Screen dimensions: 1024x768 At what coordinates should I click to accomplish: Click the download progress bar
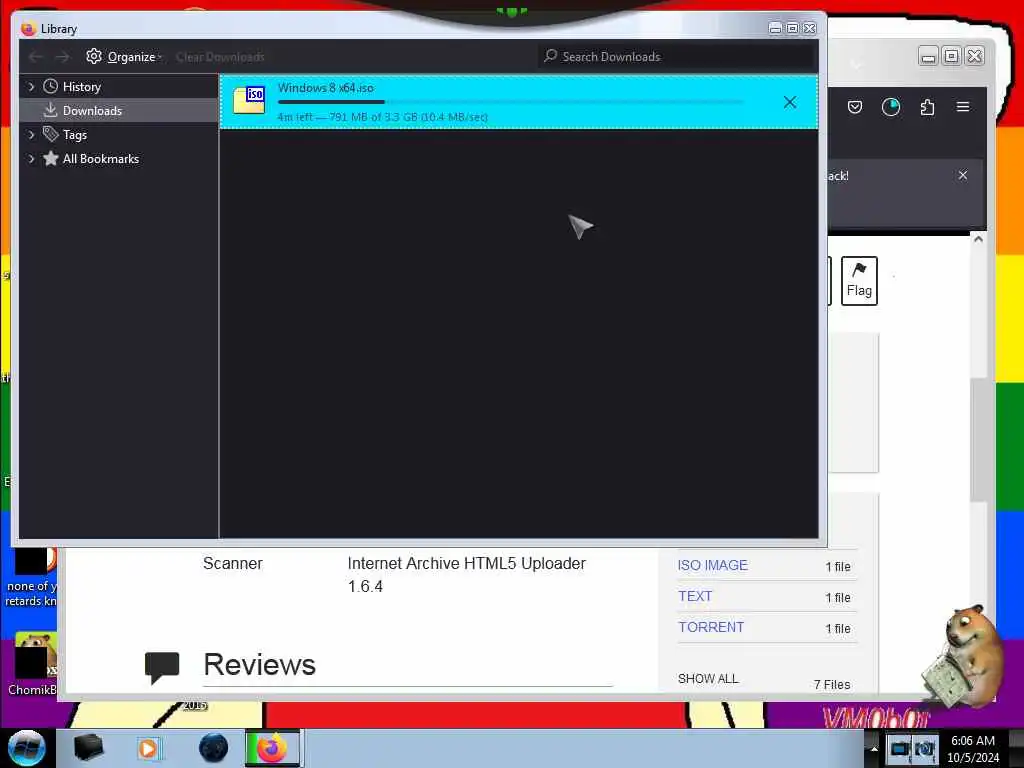510,102
